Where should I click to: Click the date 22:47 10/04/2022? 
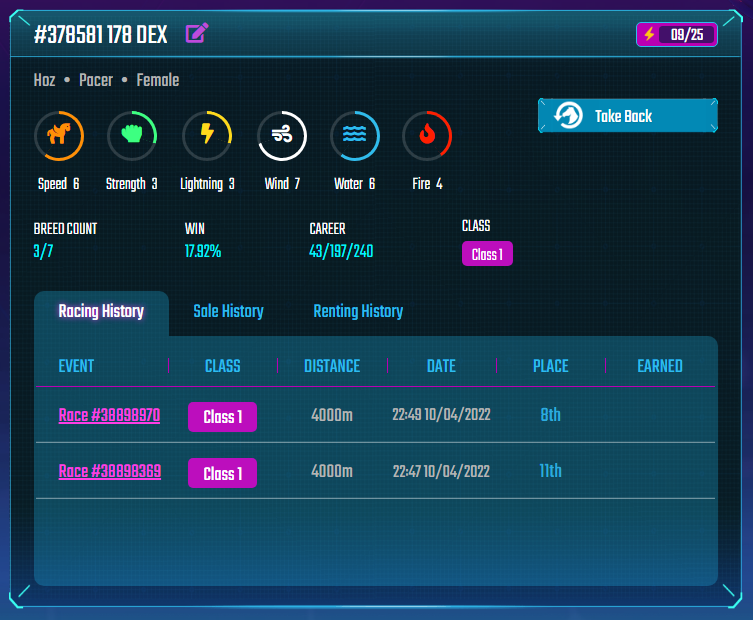441,471
